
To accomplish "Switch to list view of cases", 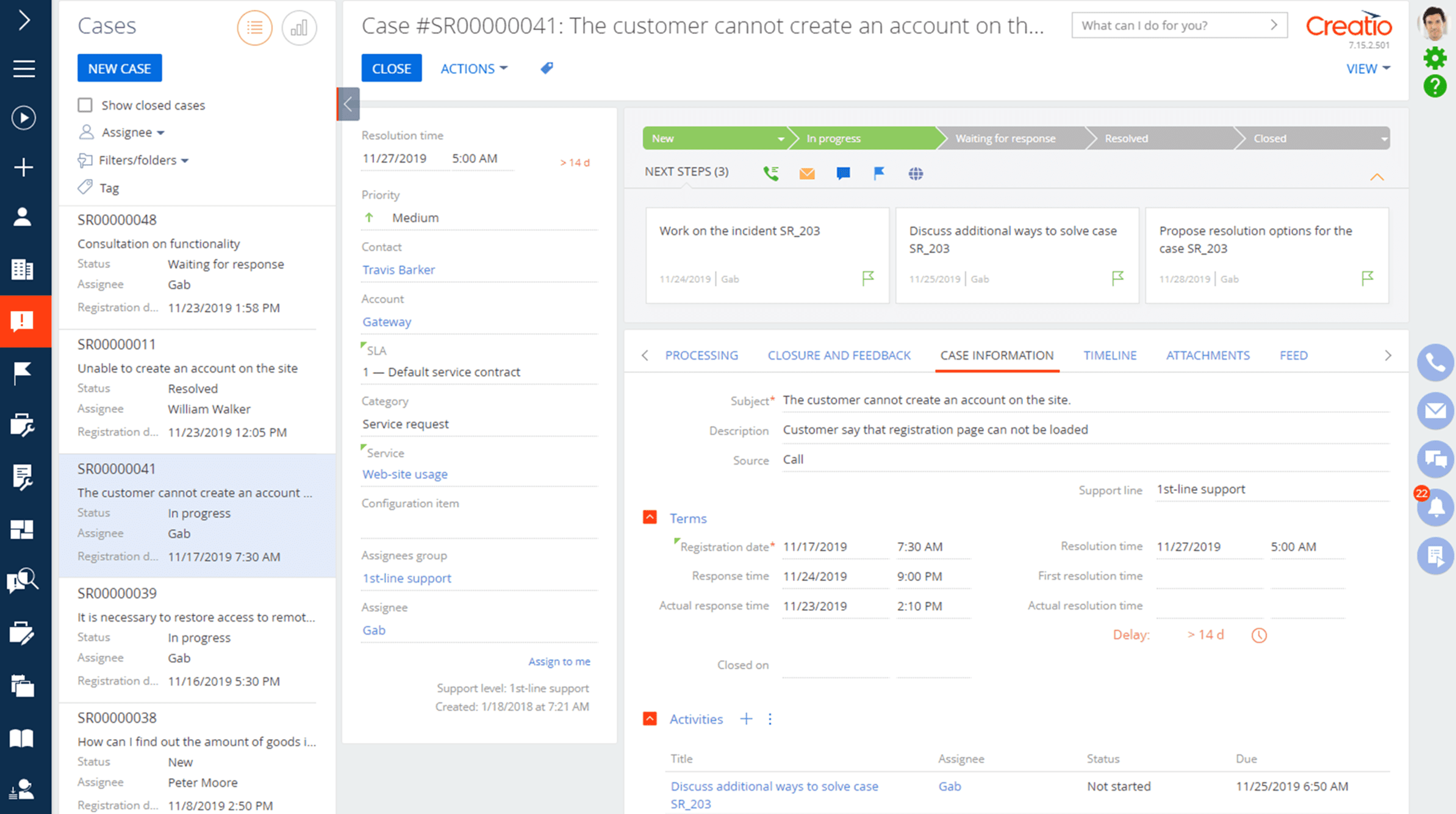I will (x=254, y=27).
